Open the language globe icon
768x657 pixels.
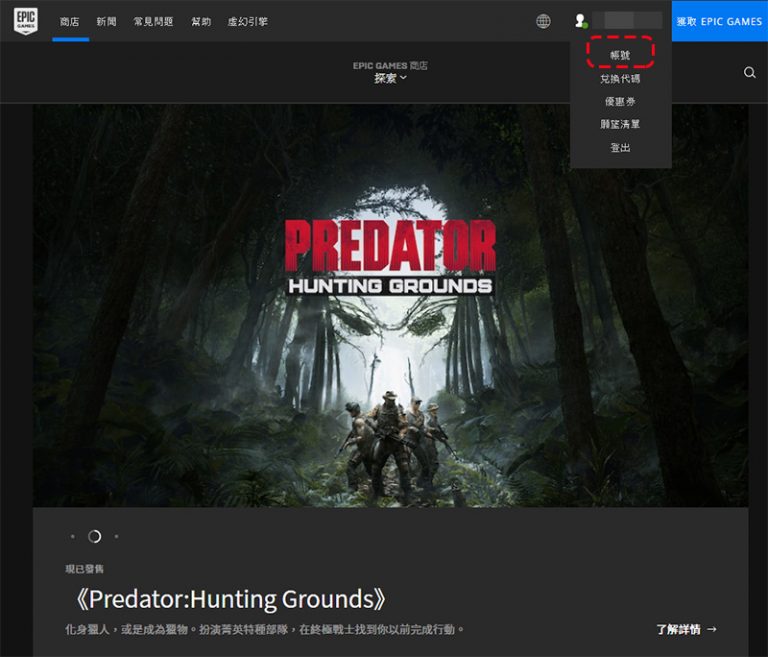click(543, 21)
